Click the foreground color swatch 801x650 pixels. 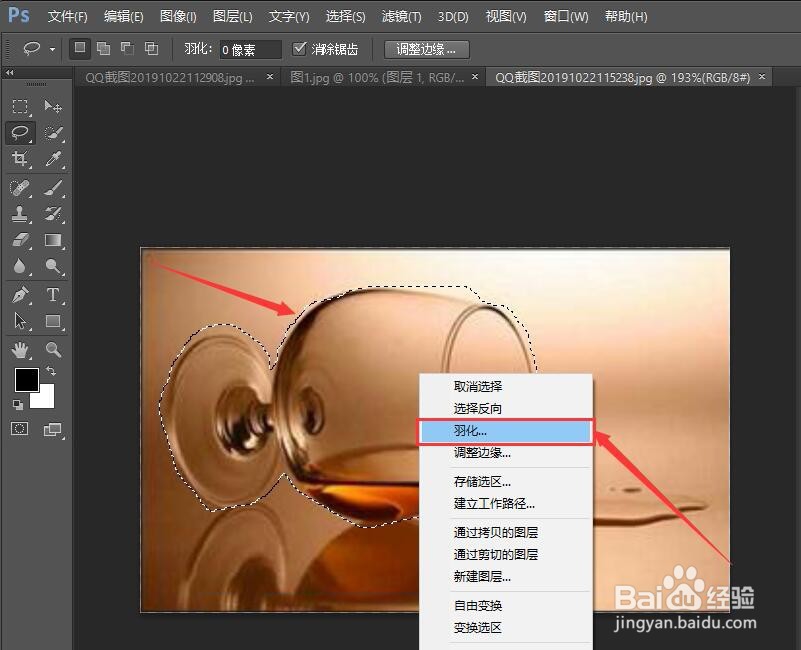click(26, 381)
